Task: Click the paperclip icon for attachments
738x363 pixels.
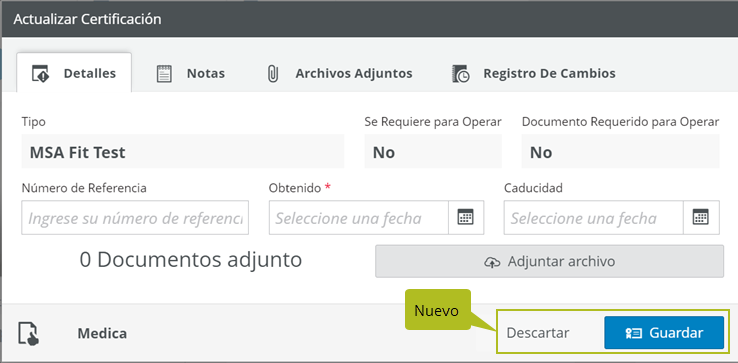Action: 273,74
